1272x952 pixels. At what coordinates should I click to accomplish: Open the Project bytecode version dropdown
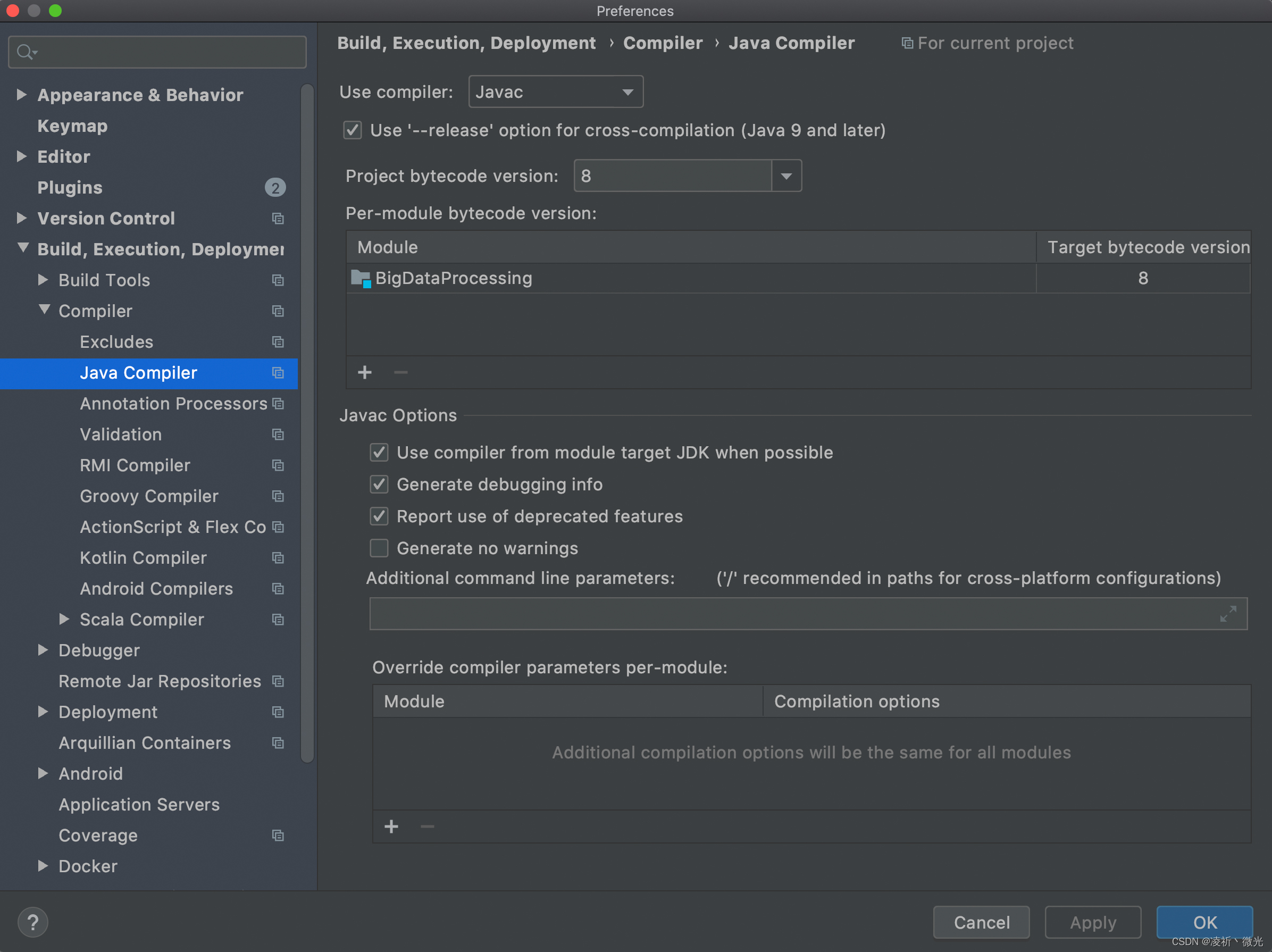(786, 176)
